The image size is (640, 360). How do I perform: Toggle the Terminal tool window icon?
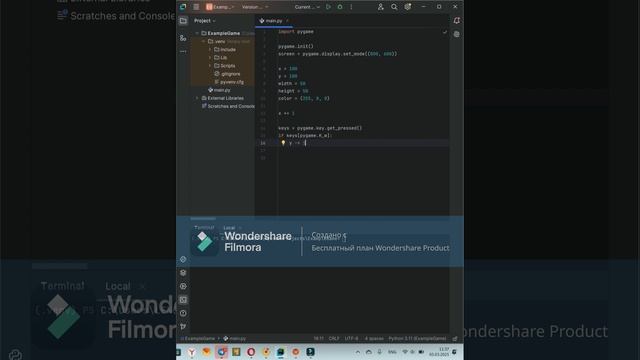183,300
